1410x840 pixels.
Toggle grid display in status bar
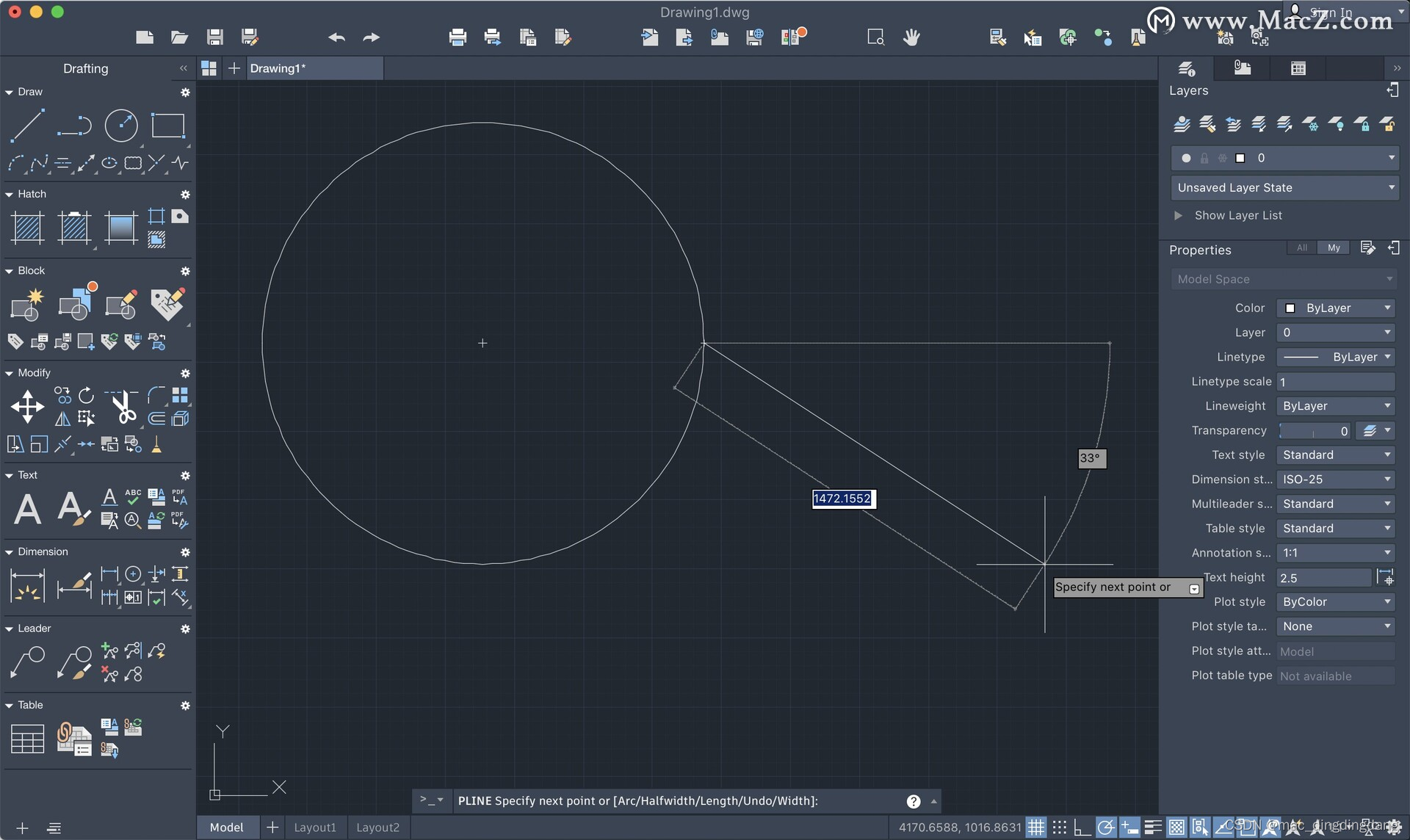[x=1036, y=828]
